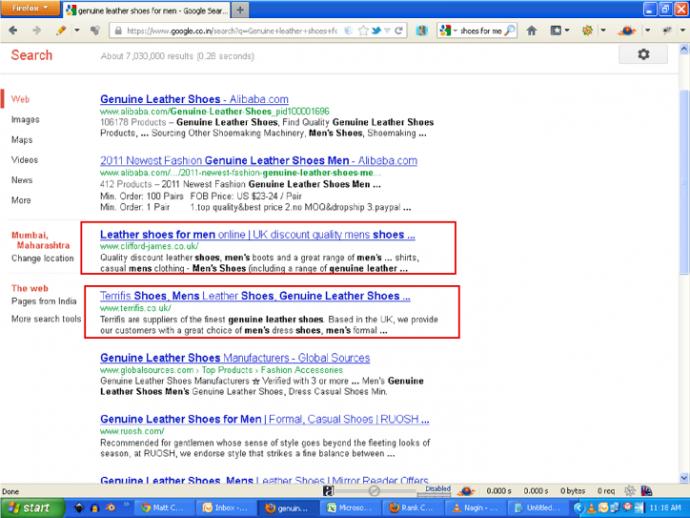Open Google search settings gear

pyautogui.click(x=643, y=54)
